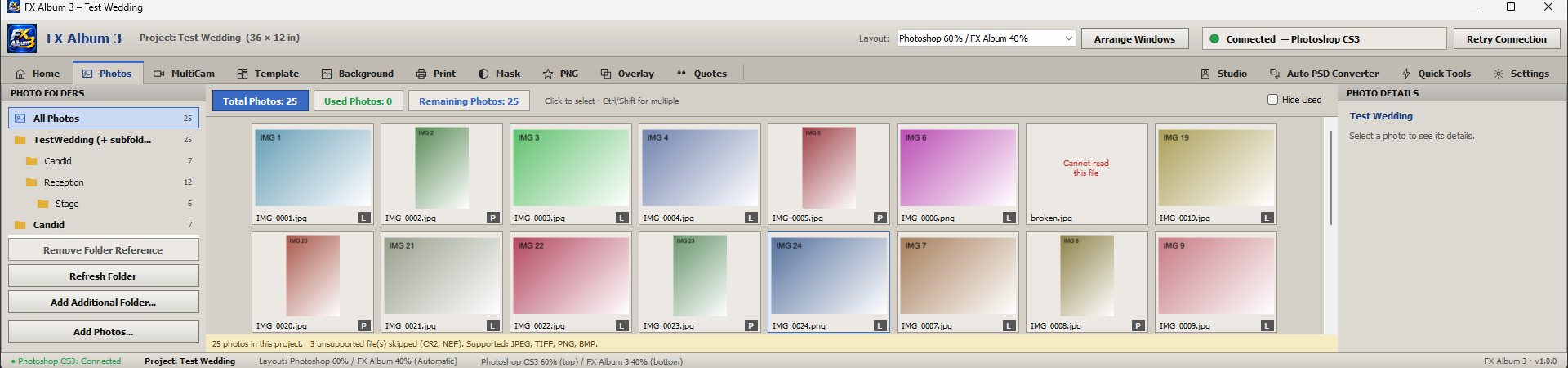Open Studio from the toolbar
The height and width of the screenshot is (368, 1568).
(1223, 74)
